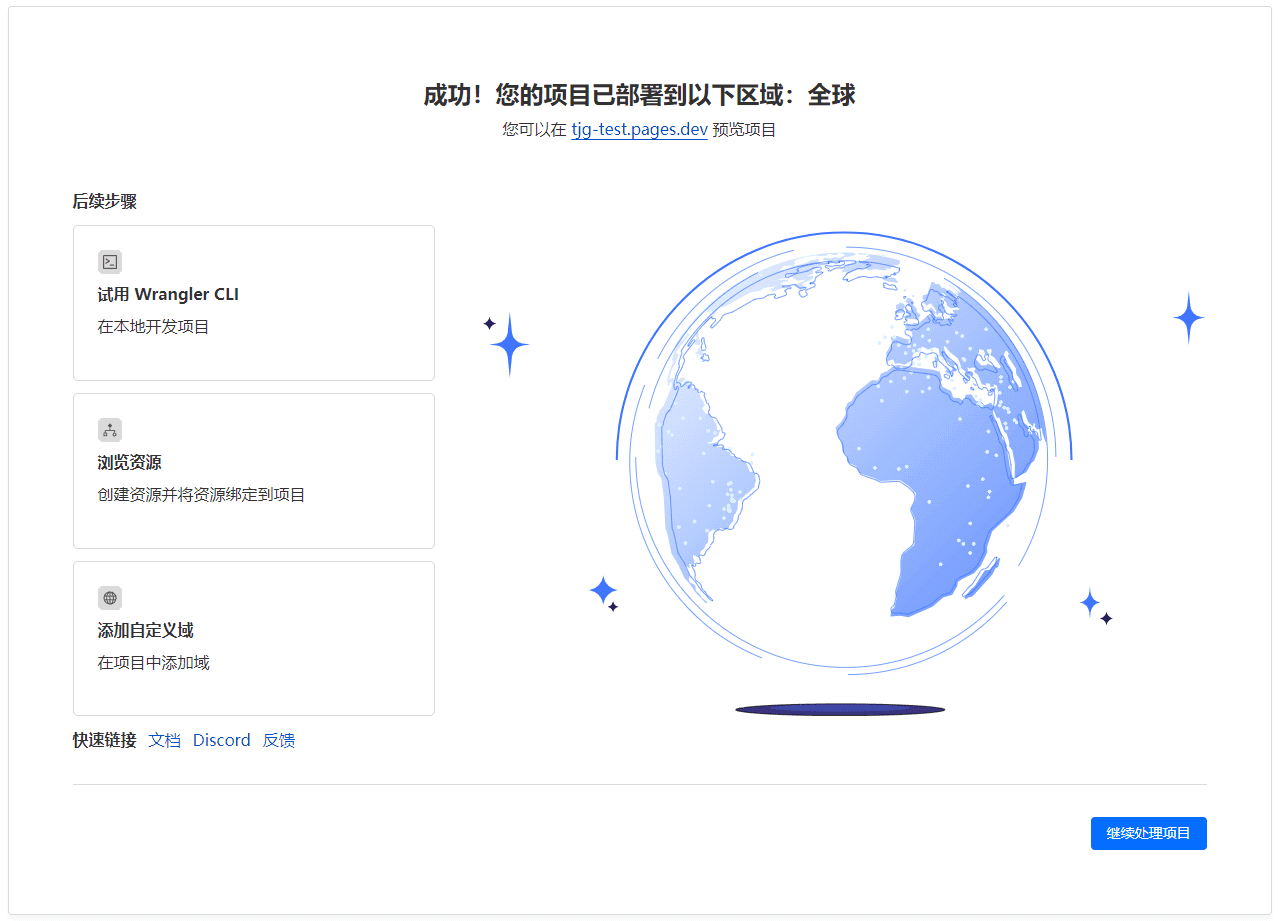Open the 反馈 feedback link

[x=278, y=740]
